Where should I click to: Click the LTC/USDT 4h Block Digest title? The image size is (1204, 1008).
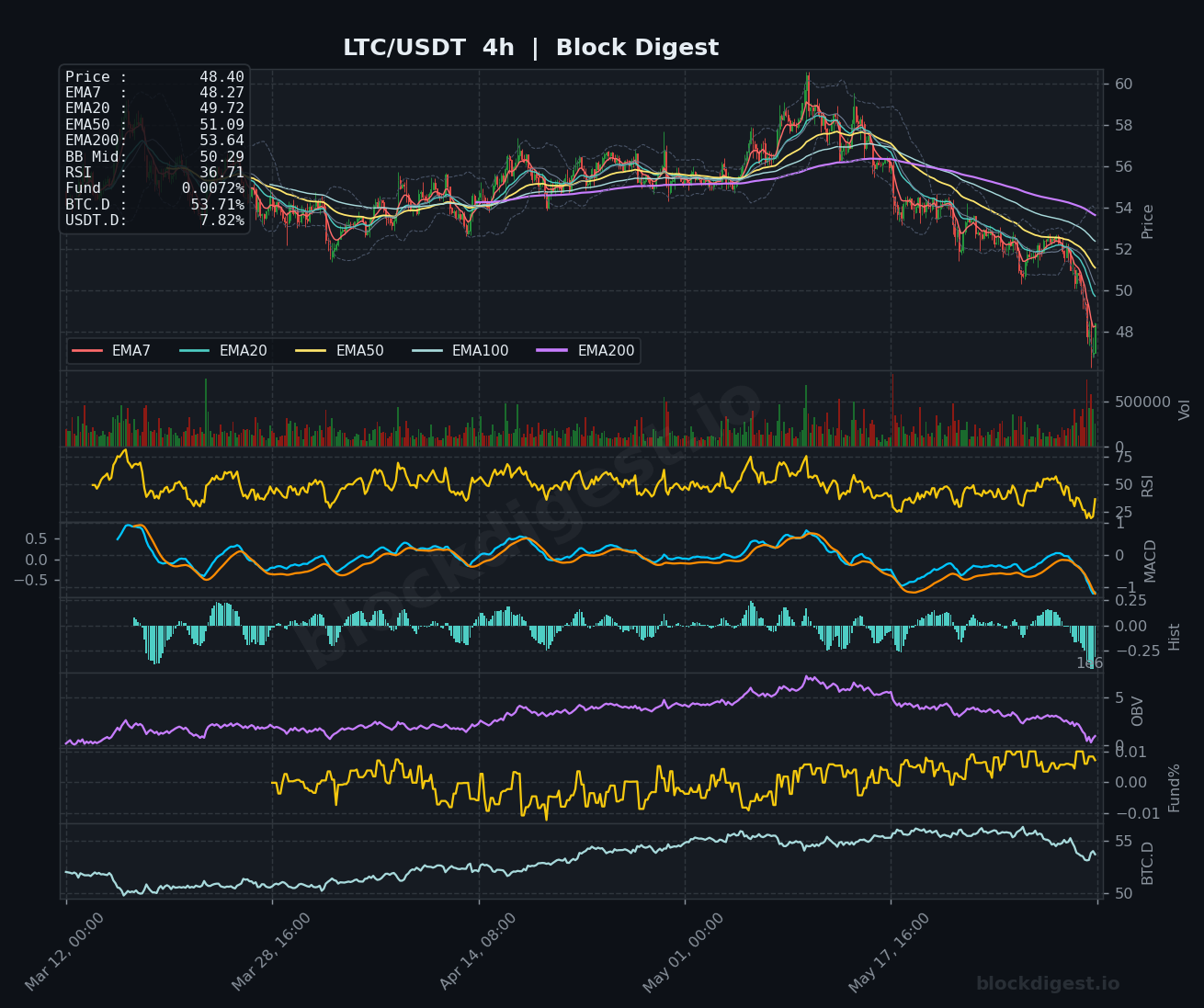[x=530, y=48]
